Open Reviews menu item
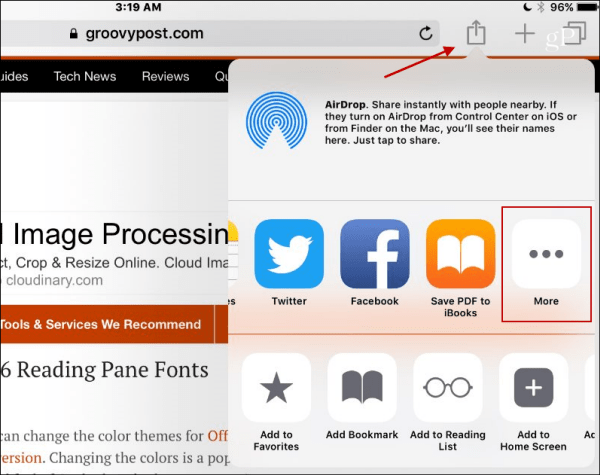This screenshot has width=600, height=475. pyautogui.click(x=165, y=76)
